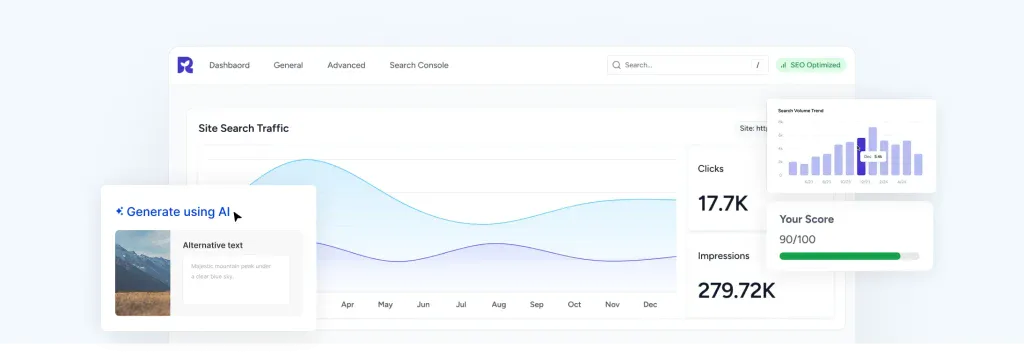Click the sparkle icon beside Generate using AI

120,211
